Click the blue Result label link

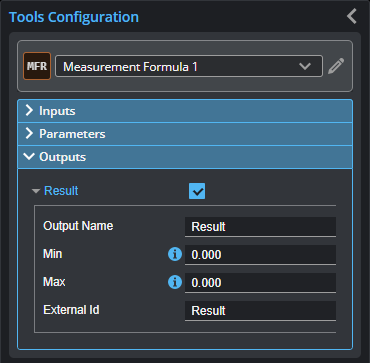[x=61, y=191]
